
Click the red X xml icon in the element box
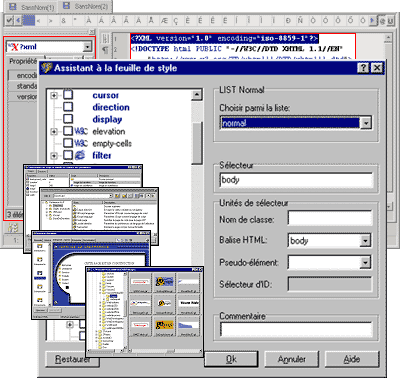(13, 47)
